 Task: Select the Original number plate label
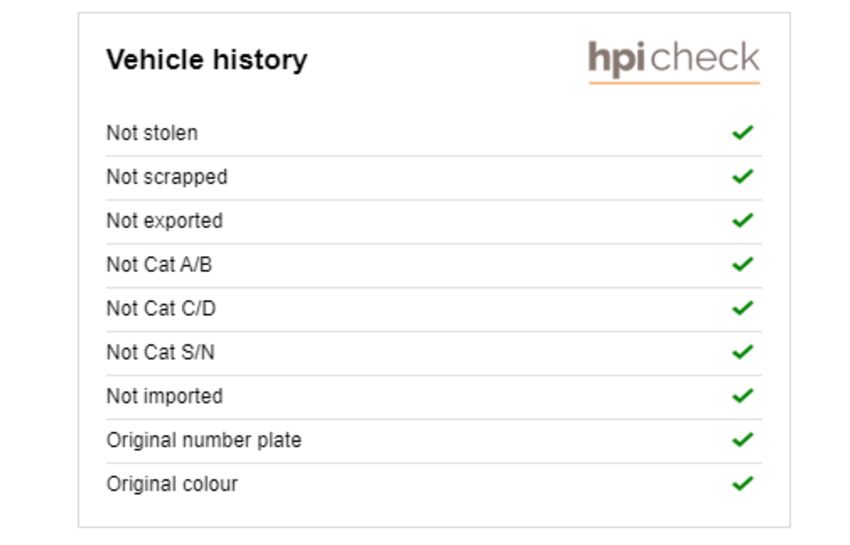click(x=204, y=440)
